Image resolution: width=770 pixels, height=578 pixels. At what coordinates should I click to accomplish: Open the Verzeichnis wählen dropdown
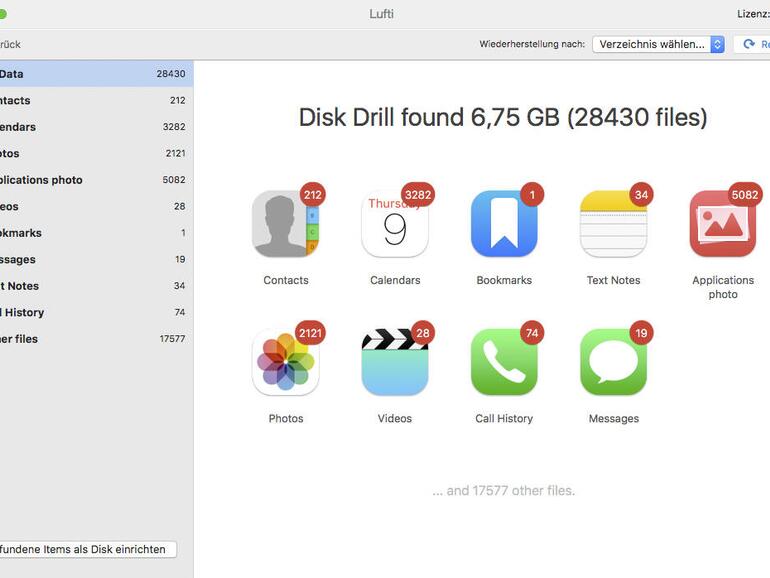658,44
